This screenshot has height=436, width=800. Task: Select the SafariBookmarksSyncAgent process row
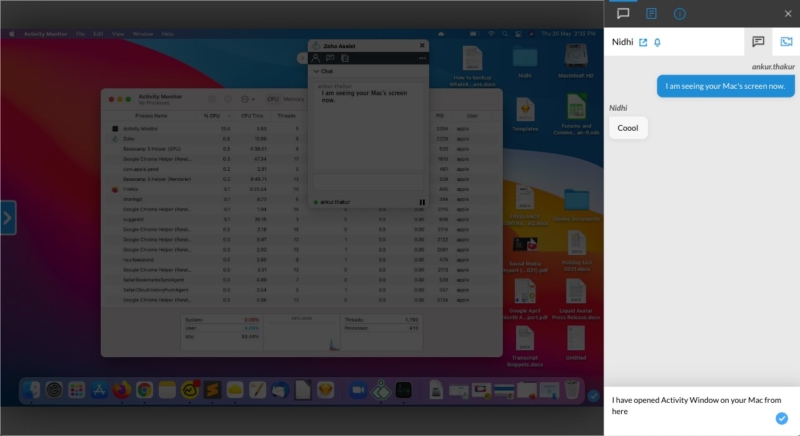[x=302, y=280]
